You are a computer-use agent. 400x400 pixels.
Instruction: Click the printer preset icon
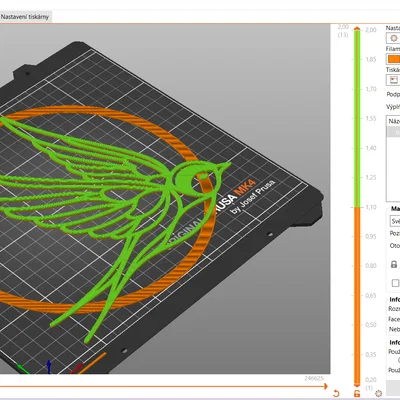394,80
